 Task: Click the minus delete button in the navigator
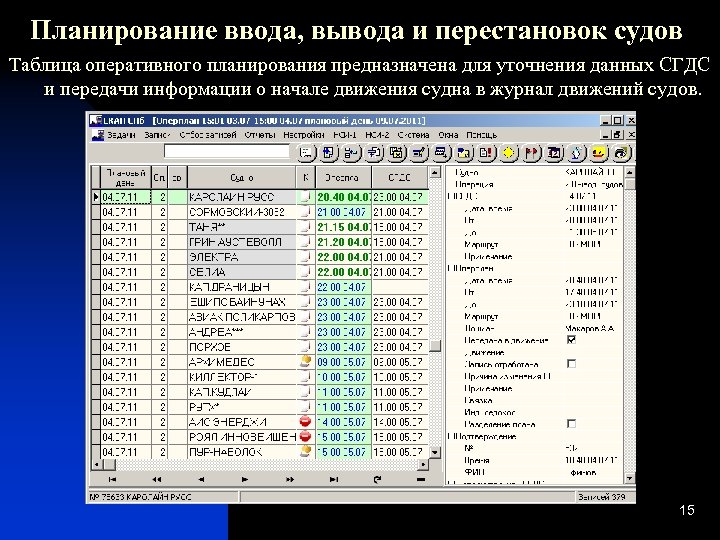tap(421, 479)
